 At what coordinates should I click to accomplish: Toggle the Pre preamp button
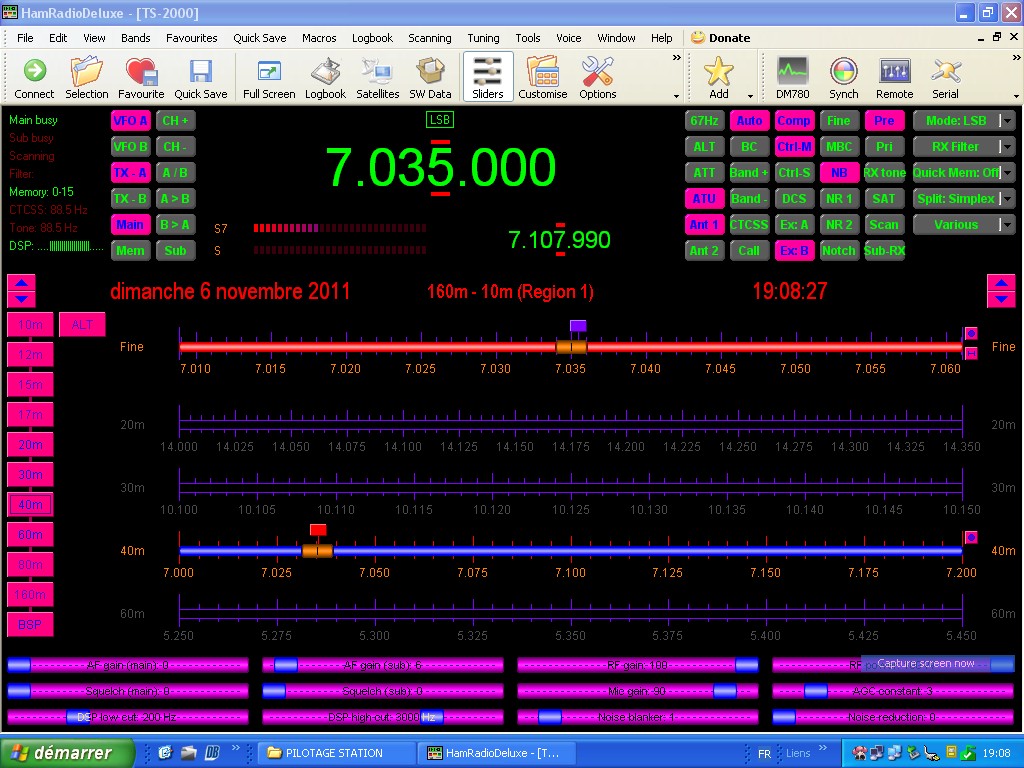(x=884, y=120)
